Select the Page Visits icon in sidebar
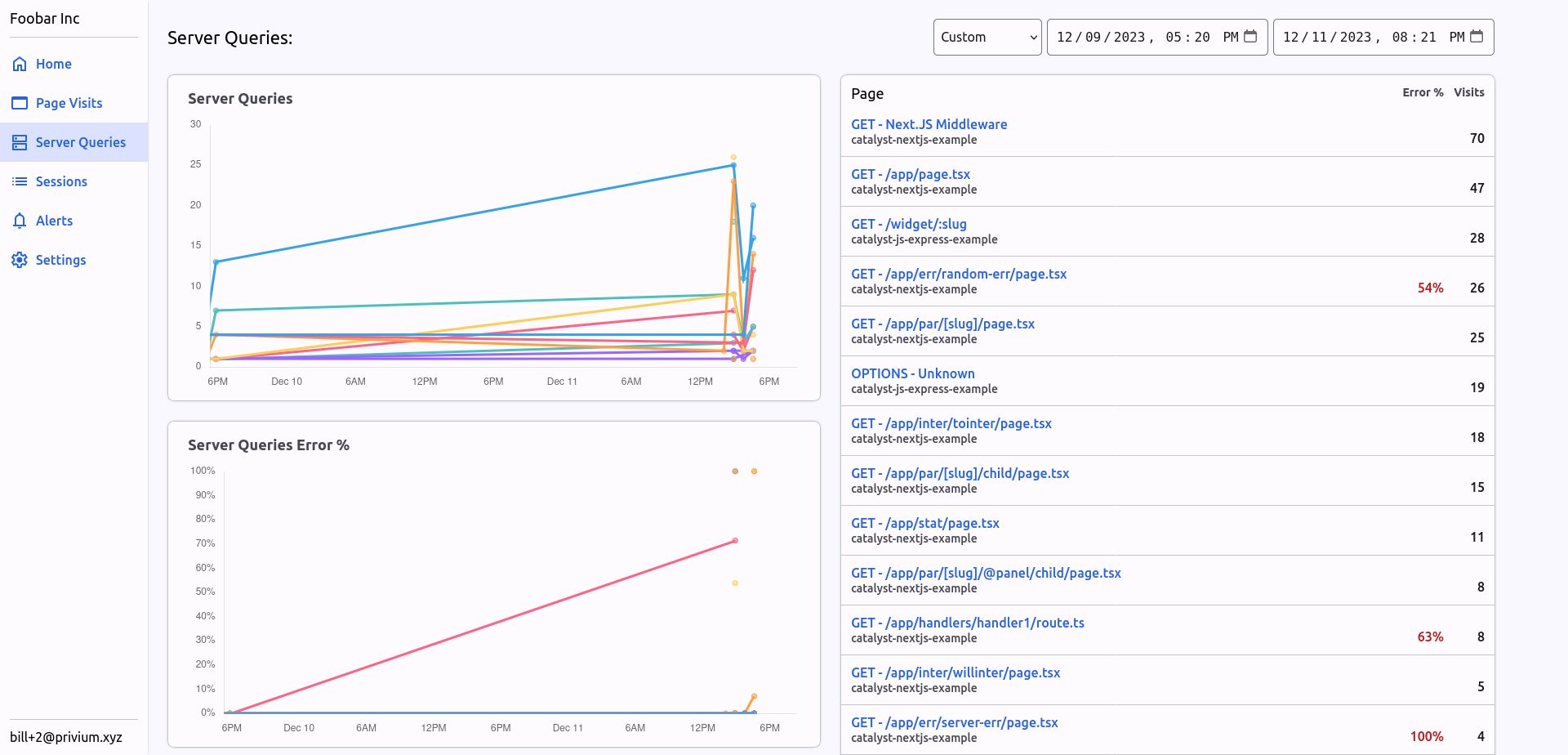The image size is (1568, 755). [19, 102]
